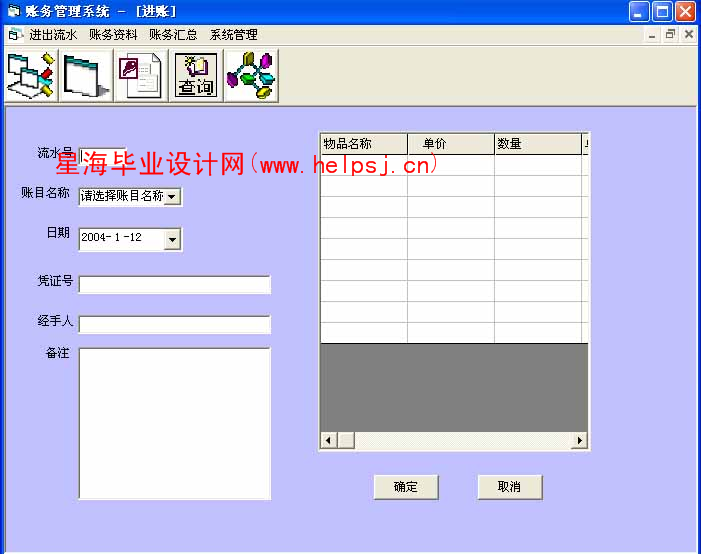This screenshot has height=554, width=701.
Task: Click the 备注 text area
Action: click(x=175, y=423)
